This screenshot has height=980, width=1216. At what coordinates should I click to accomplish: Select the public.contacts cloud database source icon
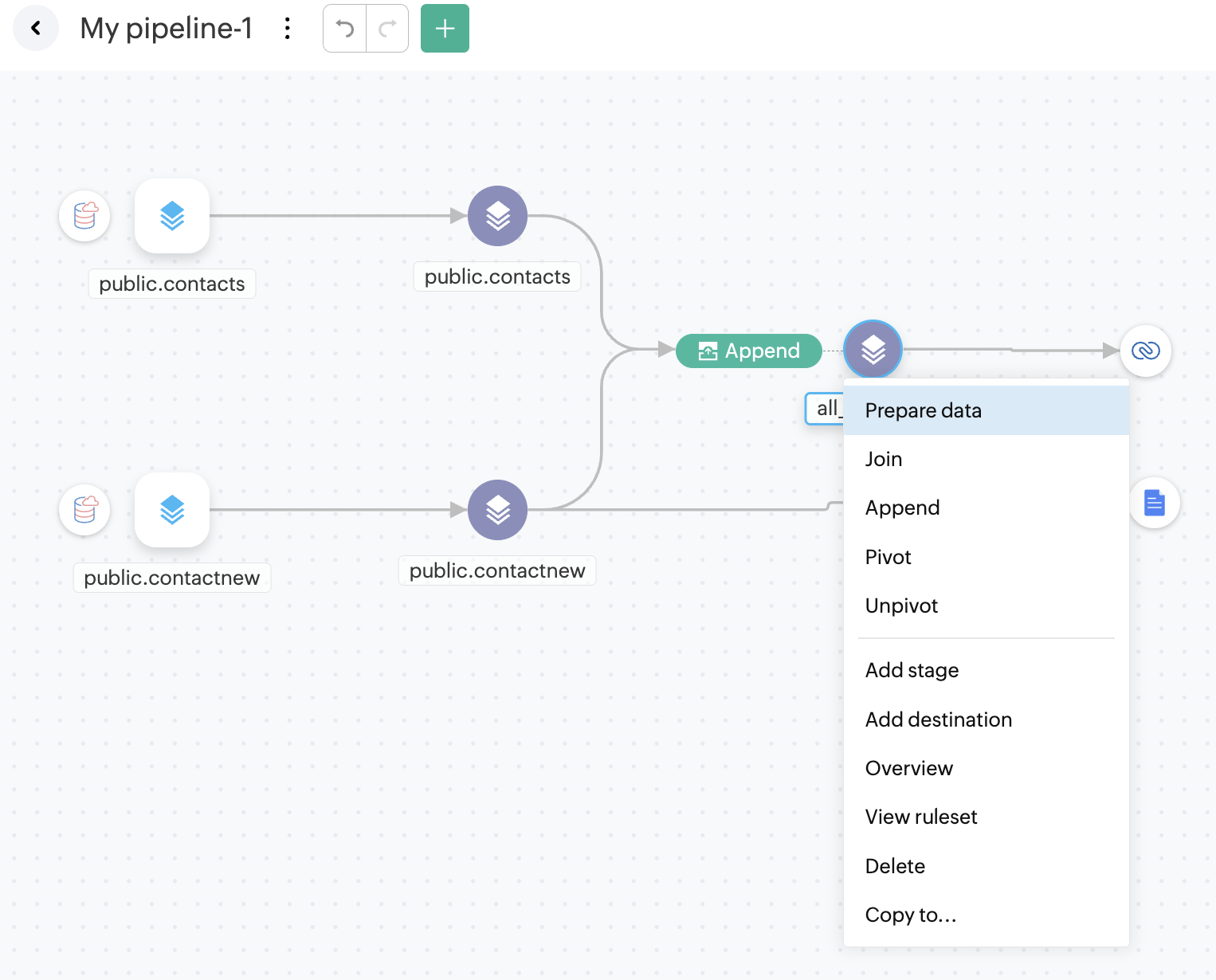click(84, 216)
